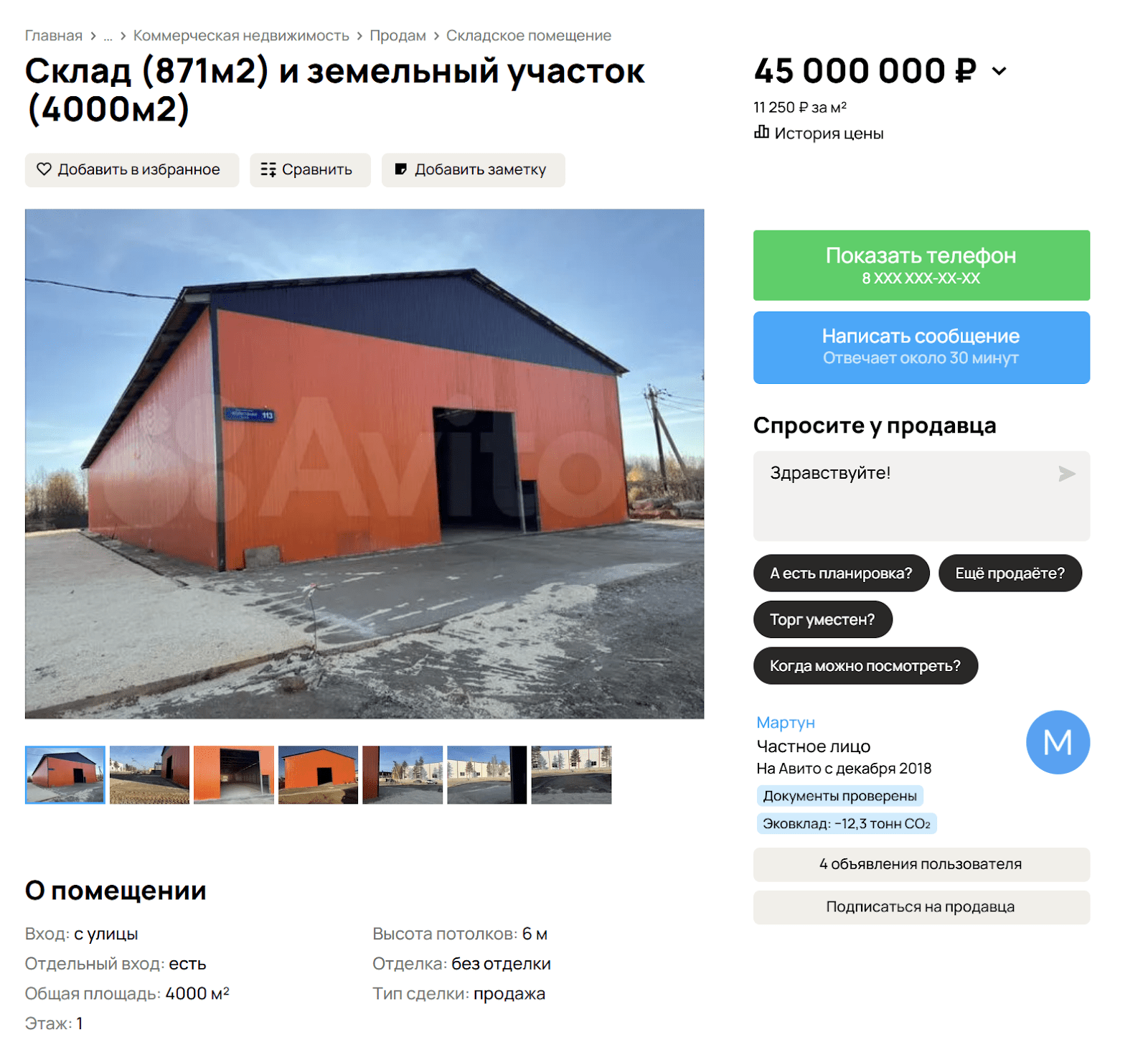This screenshot has width=1148, height=1050.
Task: Expand price options chevron beside 45 000 000 ₽
Action: pyautogui.click(x=999, y=71)
